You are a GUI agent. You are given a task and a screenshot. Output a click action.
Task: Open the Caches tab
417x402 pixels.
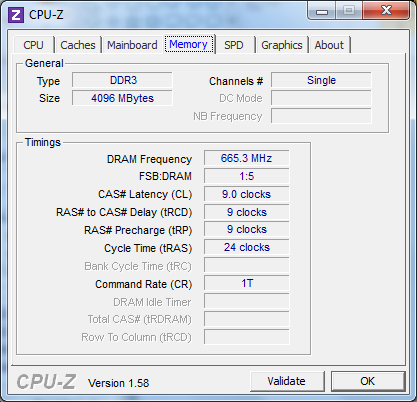click(x=78, y=45)
